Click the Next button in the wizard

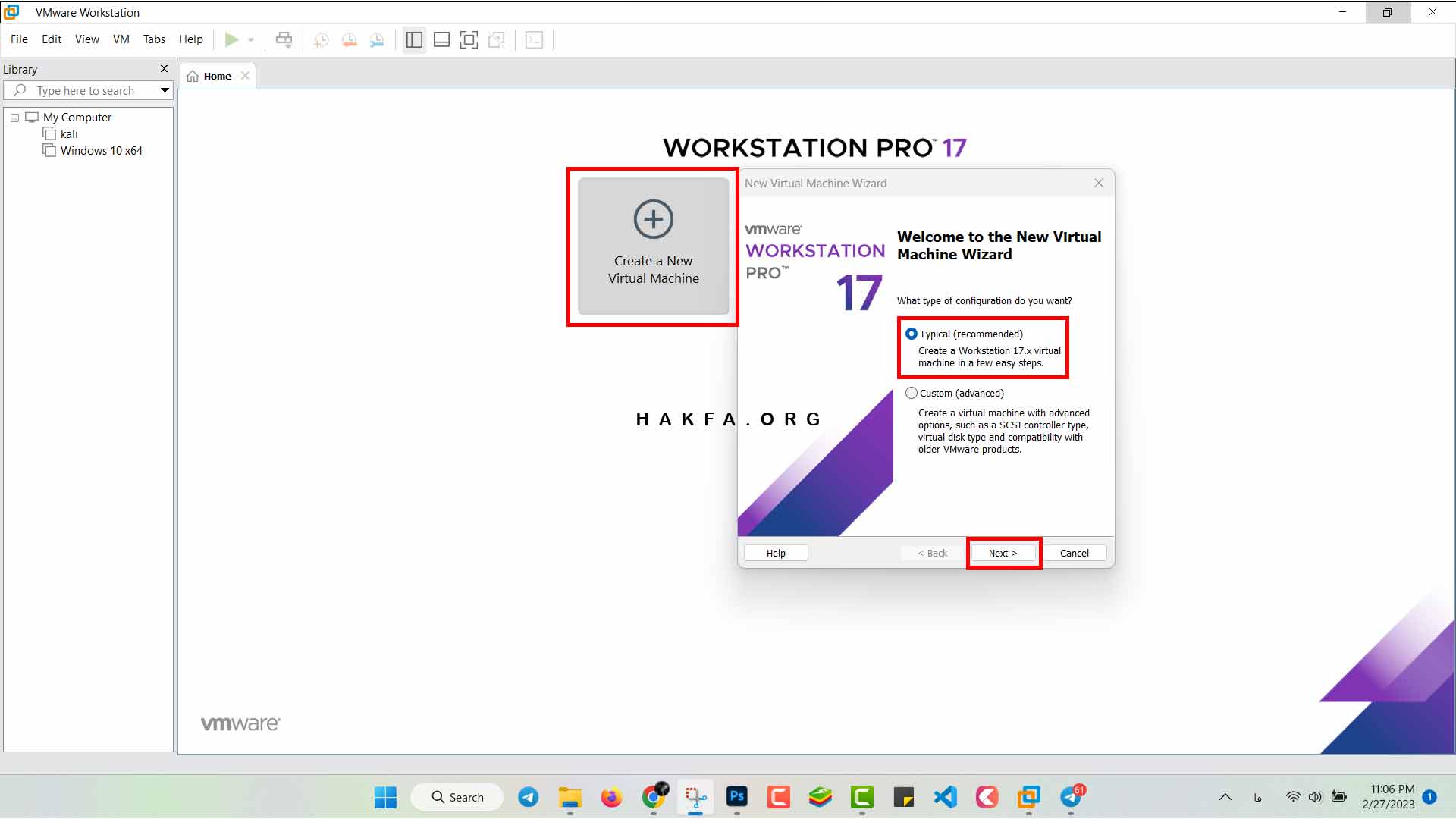tap(1003, 553)
